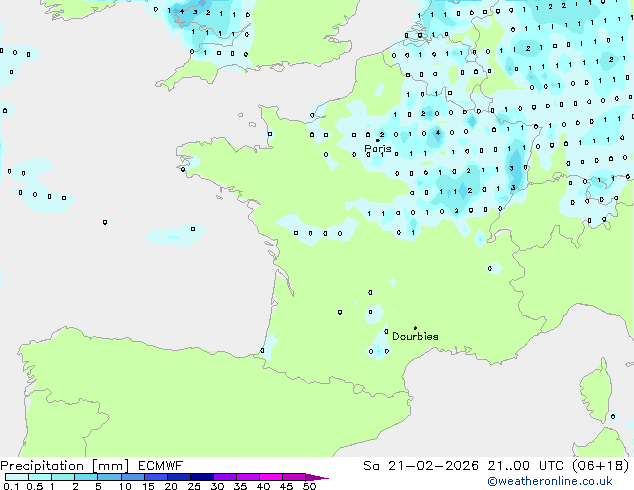Viewport: 634px width, 490px height.
Task: Pick the 0.5–1 mm legend swatch
Action: click(x=40, y=477)
